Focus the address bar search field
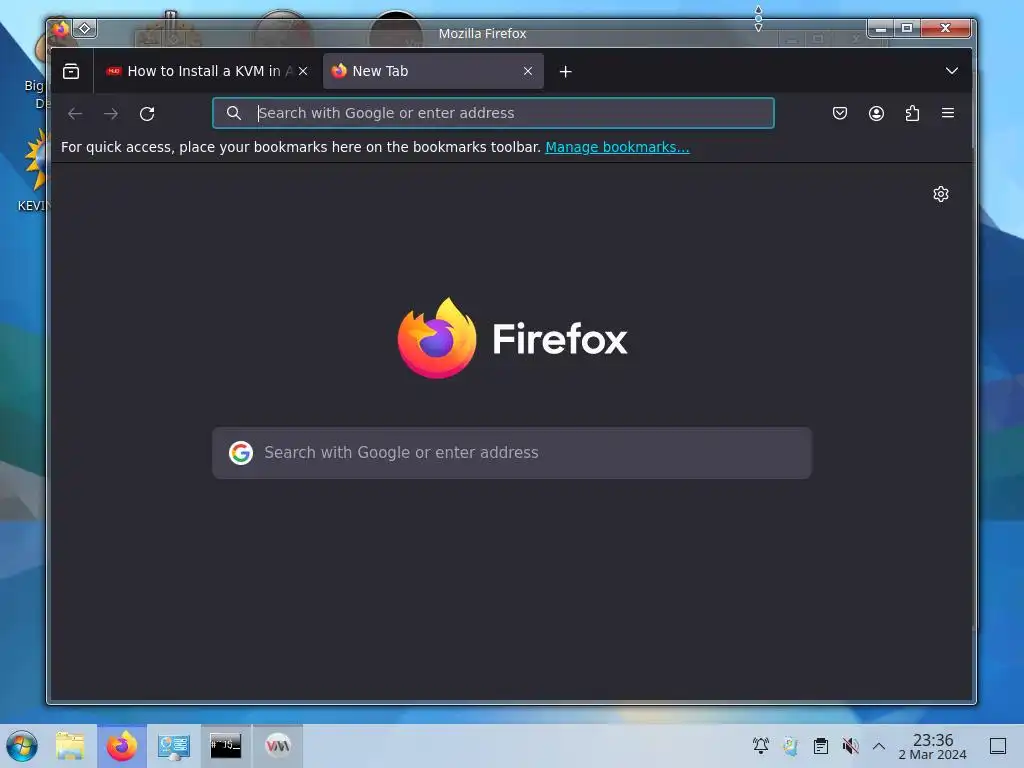Screen dimensions: 1024x768 (494, 113)
